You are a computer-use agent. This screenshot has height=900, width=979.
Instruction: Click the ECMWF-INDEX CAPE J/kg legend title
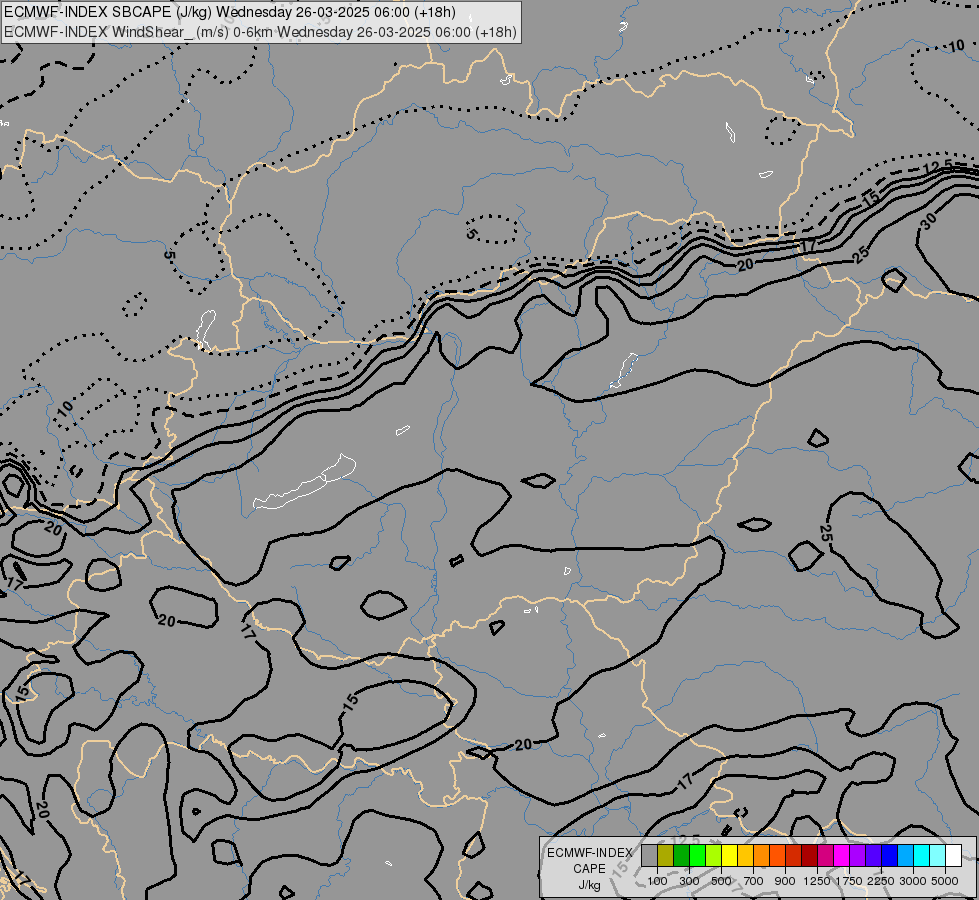pyautogui.click(x=589, y=869)
